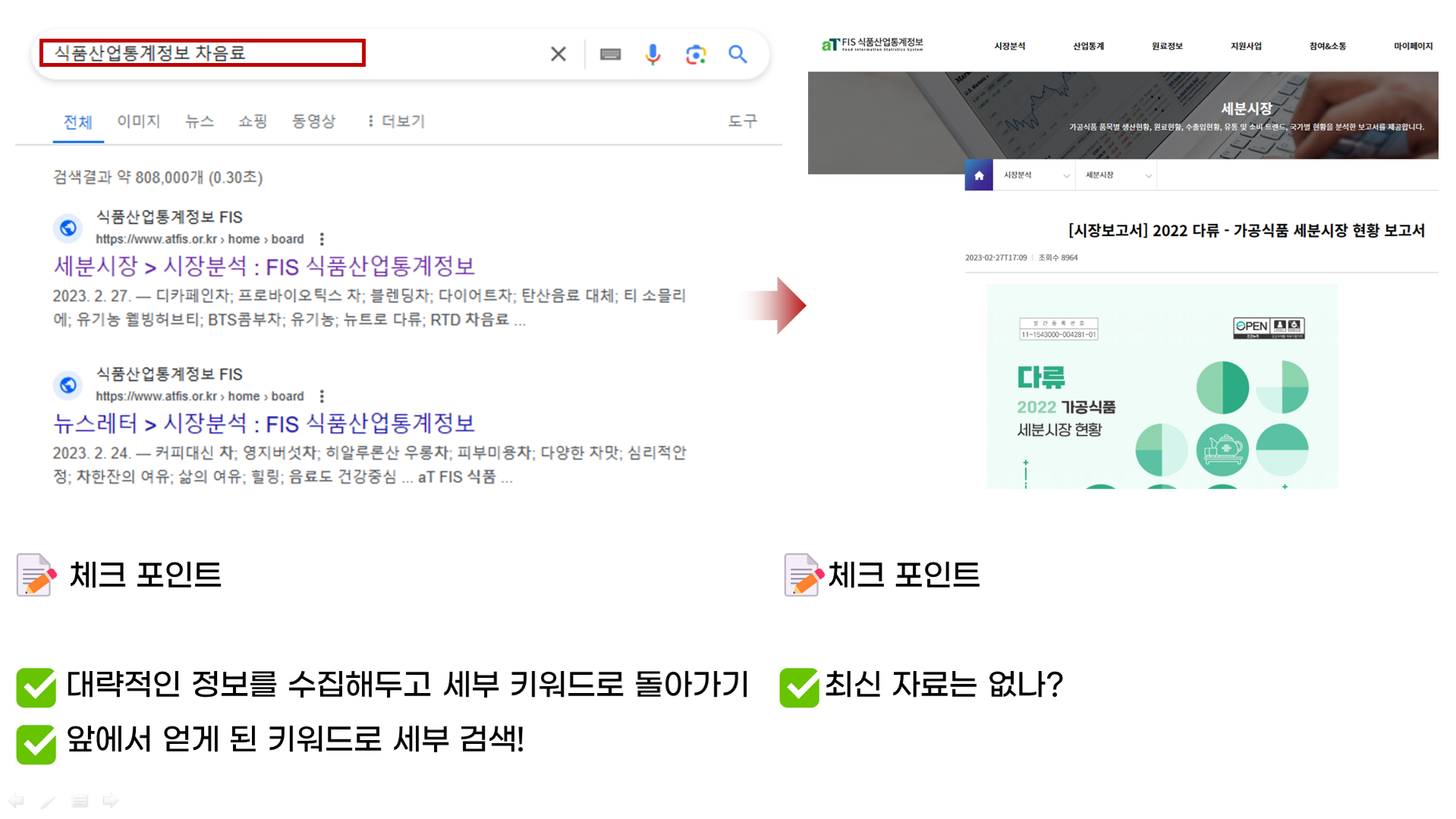Click the home icon in the FIS breadcrumb bar
The width and height of the screenshot is (1456, 819).
pyautogui.click(x=978, y=175)
